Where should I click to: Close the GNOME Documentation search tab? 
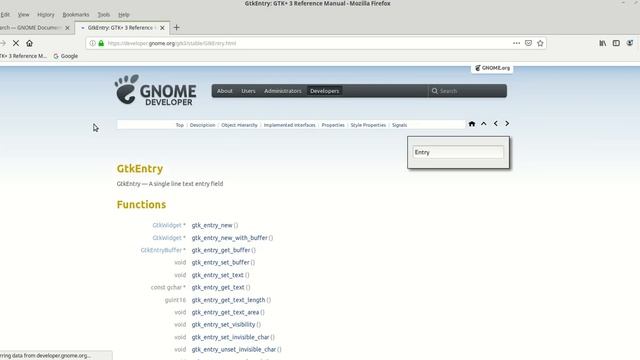click(x=67, y=28)
